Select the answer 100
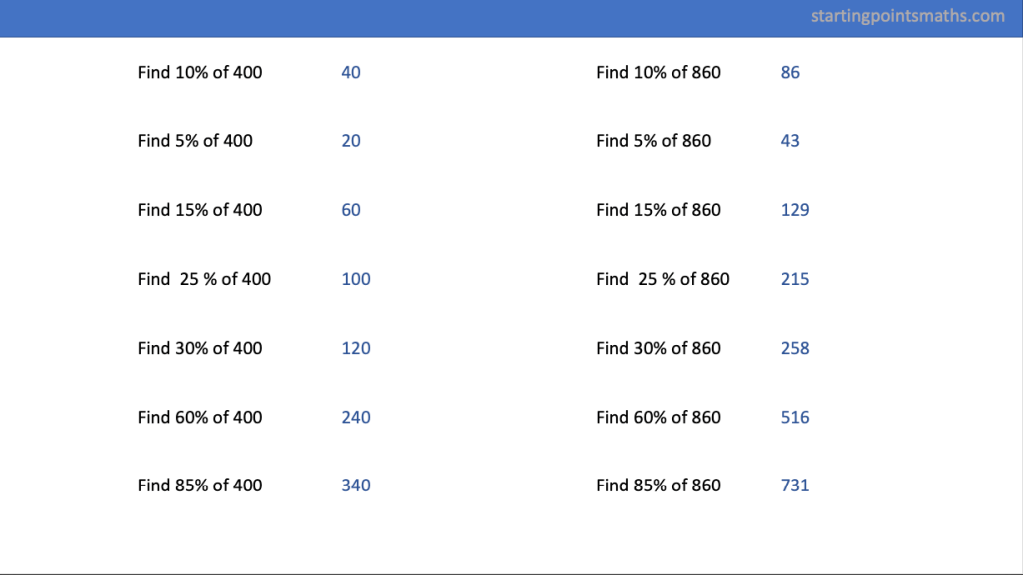The height and width of the screenshot is (575, 1023). [356, 279]
